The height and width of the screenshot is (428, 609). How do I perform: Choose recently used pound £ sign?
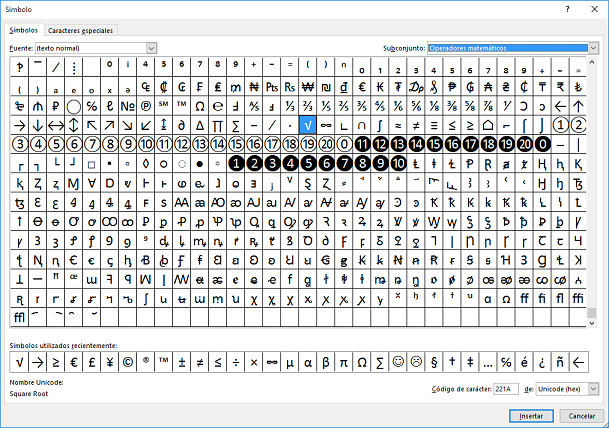[x=92, y=362]
